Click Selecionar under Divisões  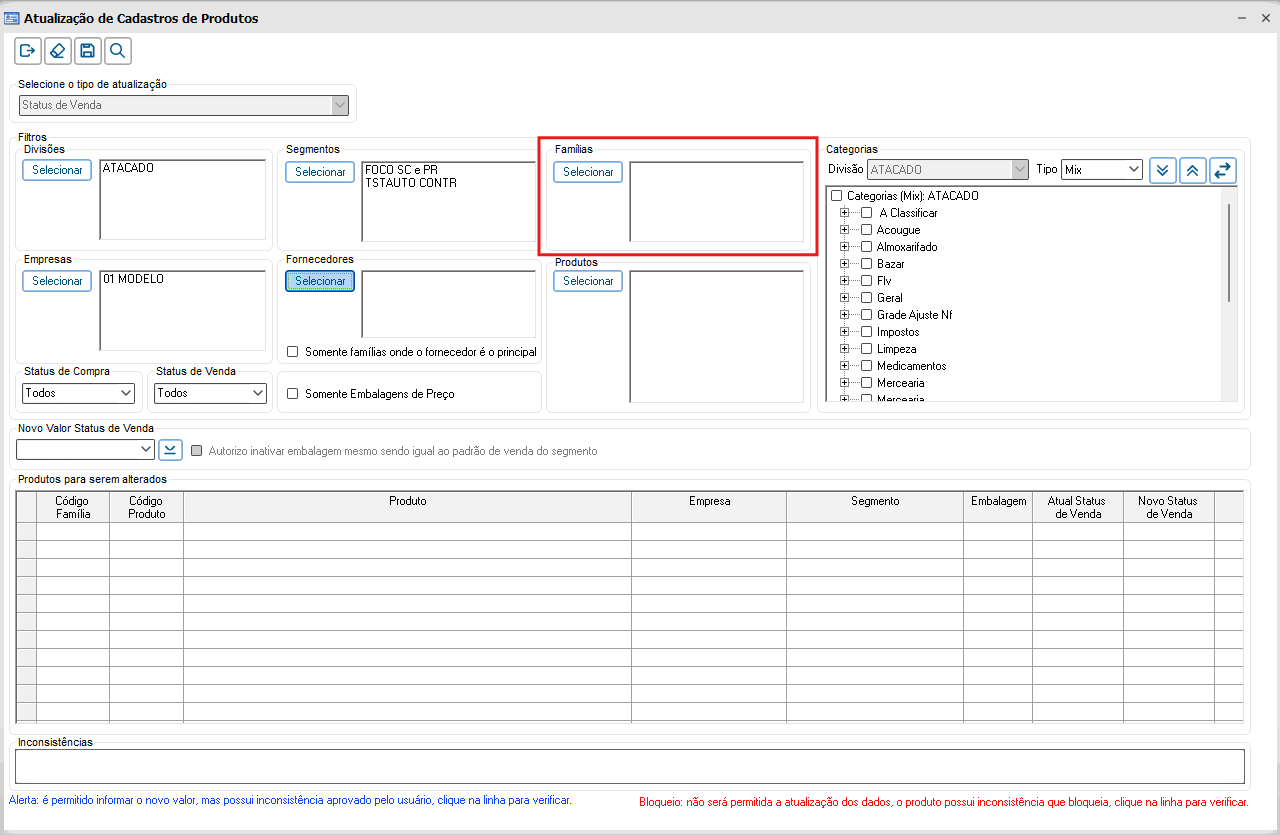[x=57, y=170]
